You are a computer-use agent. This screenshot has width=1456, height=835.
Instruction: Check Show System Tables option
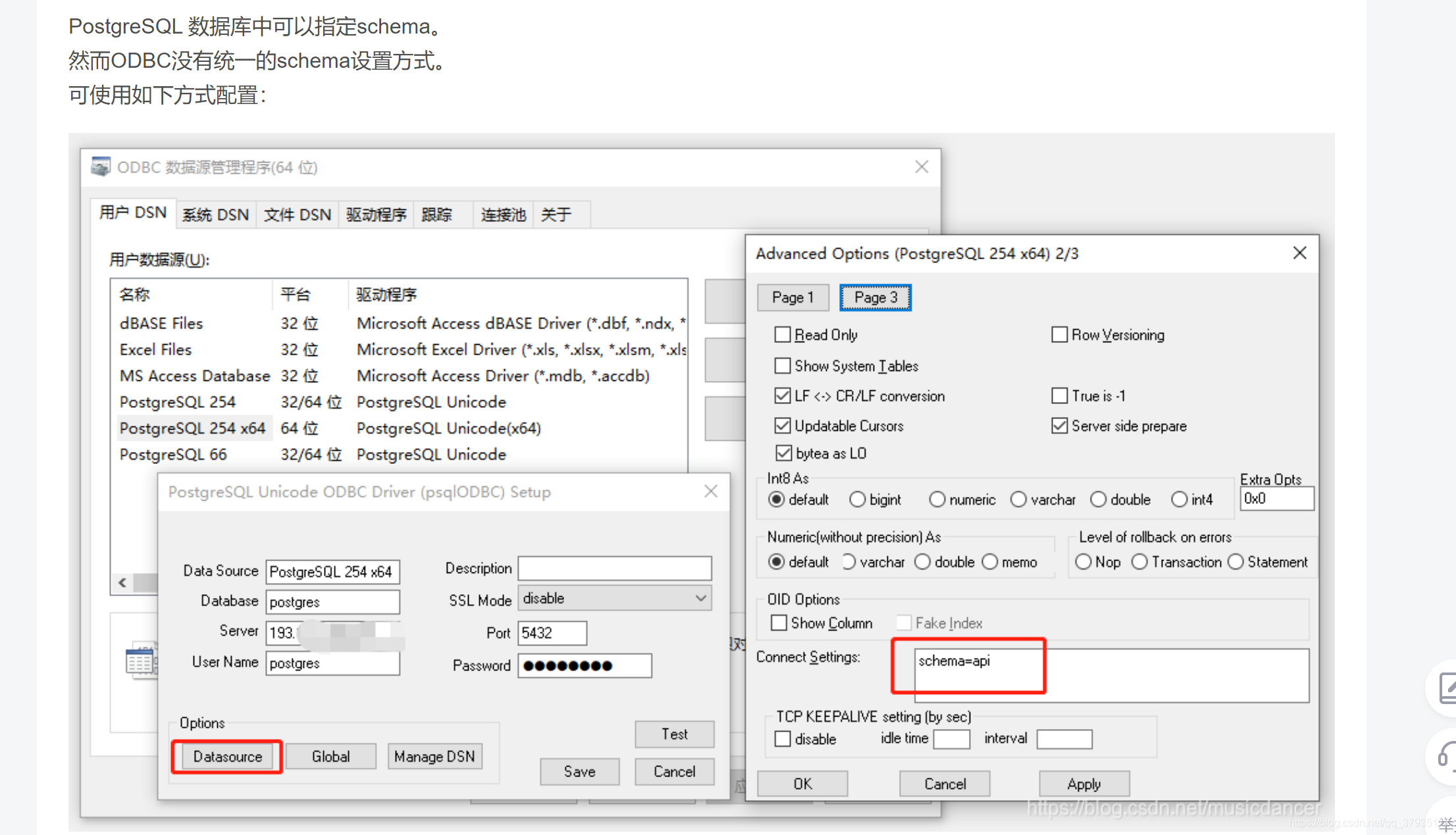point(782,365)
